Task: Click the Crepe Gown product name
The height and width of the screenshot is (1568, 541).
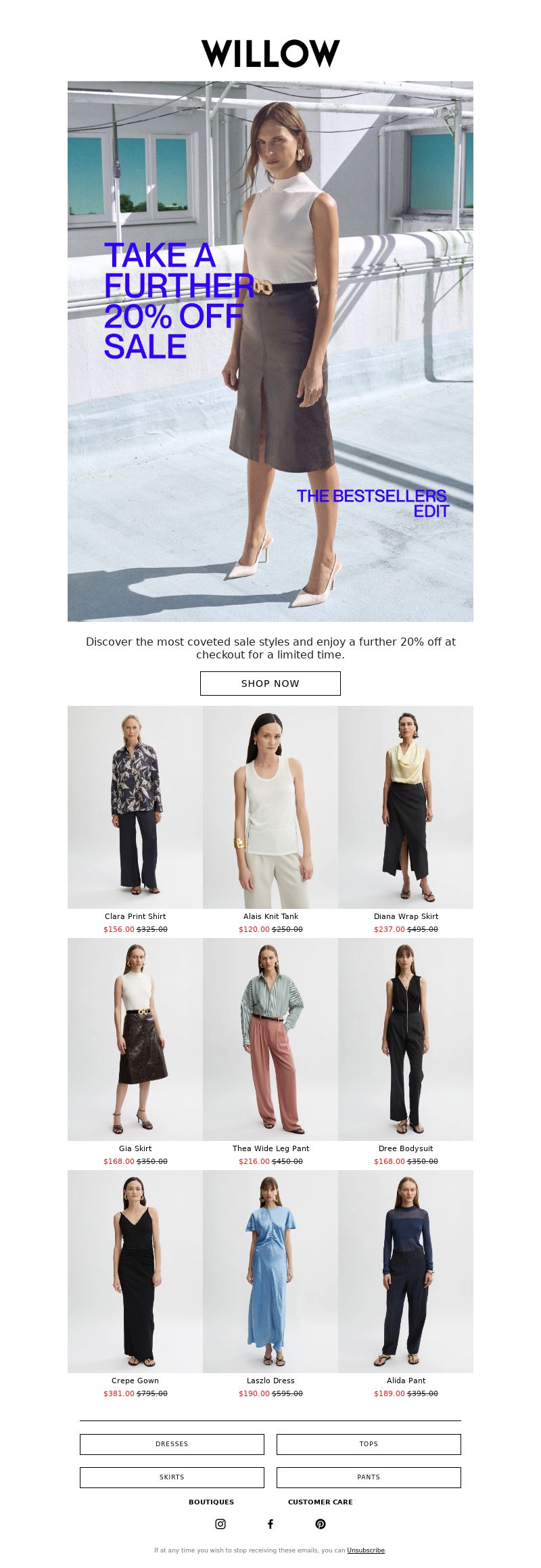Action: (x=135, y=1381)
